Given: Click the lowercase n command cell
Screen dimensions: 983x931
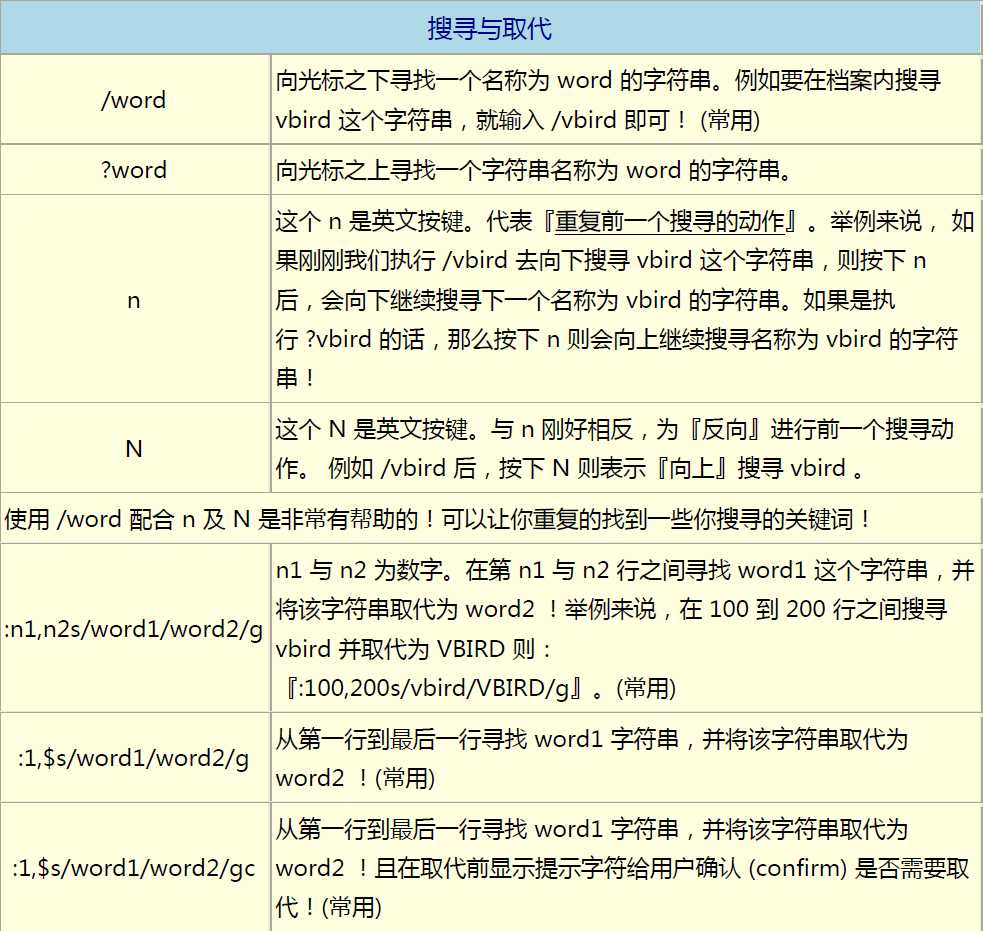Looking at the screenshot, I should pyautogui.click(x=134, y=300).
